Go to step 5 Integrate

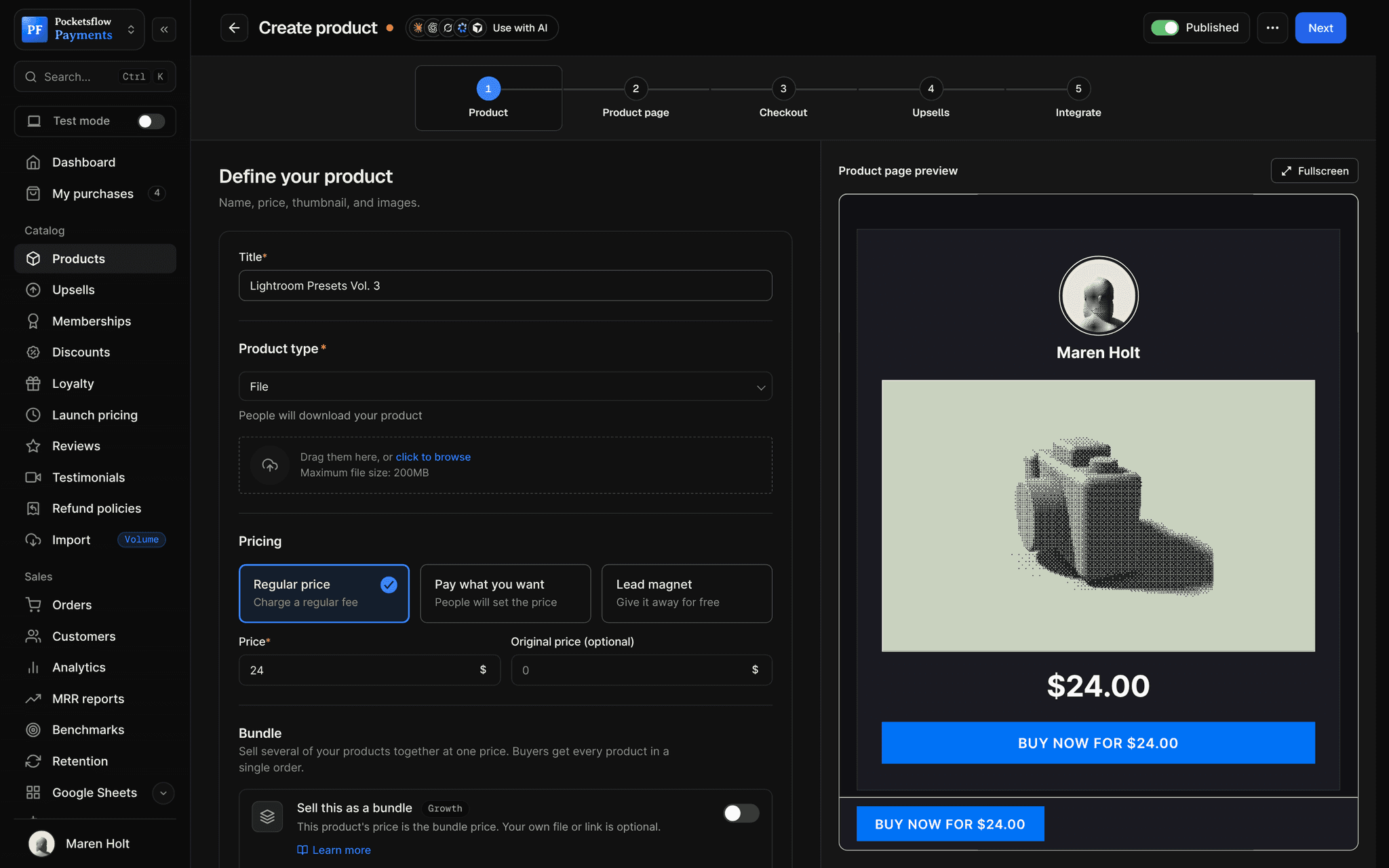click(x=1078, y=98)
